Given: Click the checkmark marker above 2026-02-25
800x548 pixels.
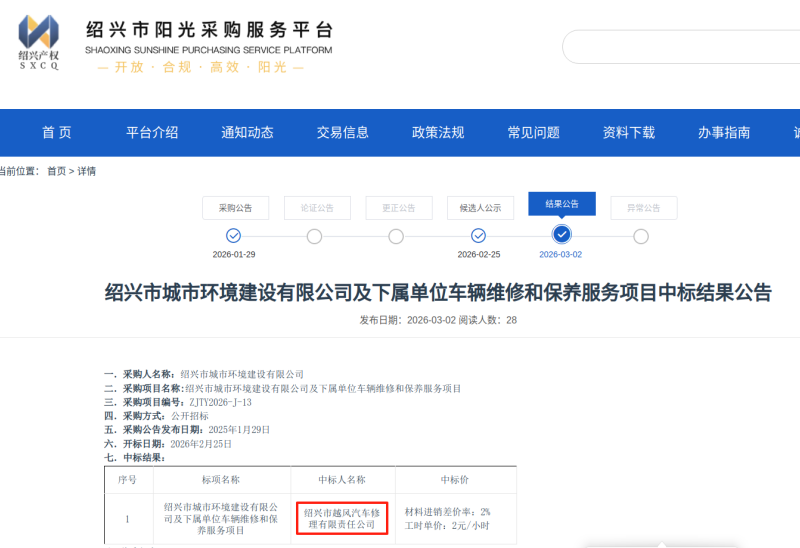Looking at the screenshot, I should coord(479,236).
